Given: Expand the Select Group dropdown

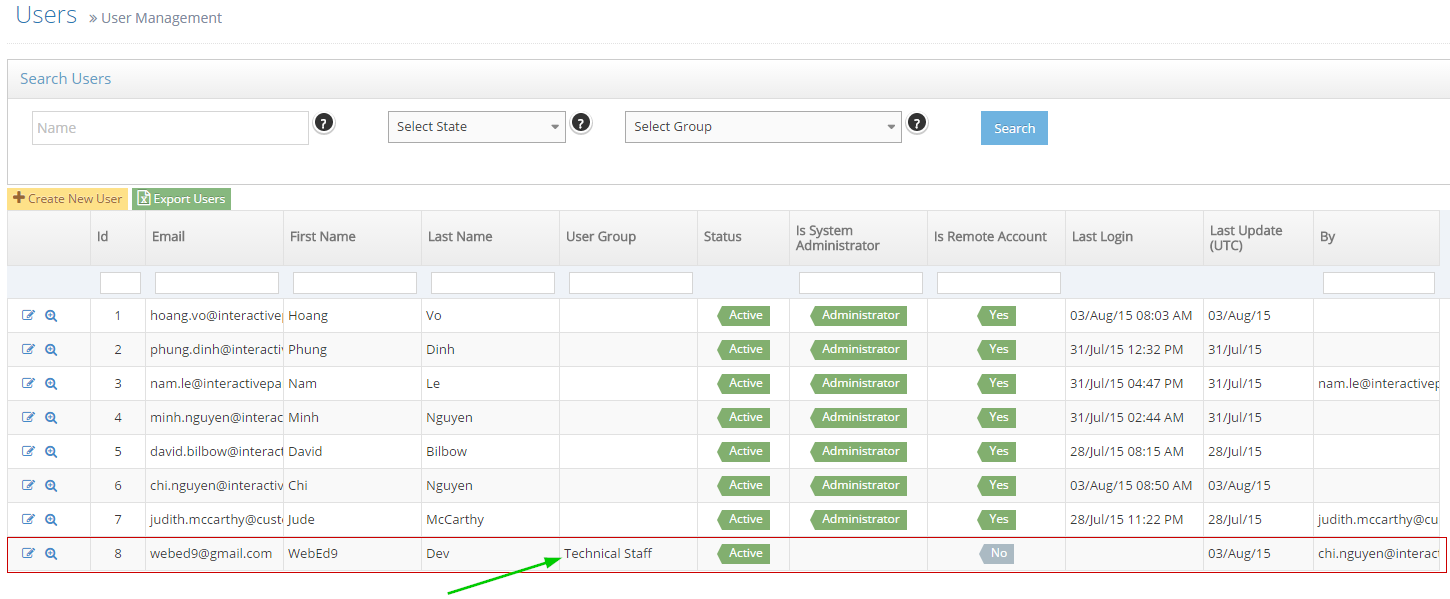Looking at the screenshot, I should pos(763,127).
